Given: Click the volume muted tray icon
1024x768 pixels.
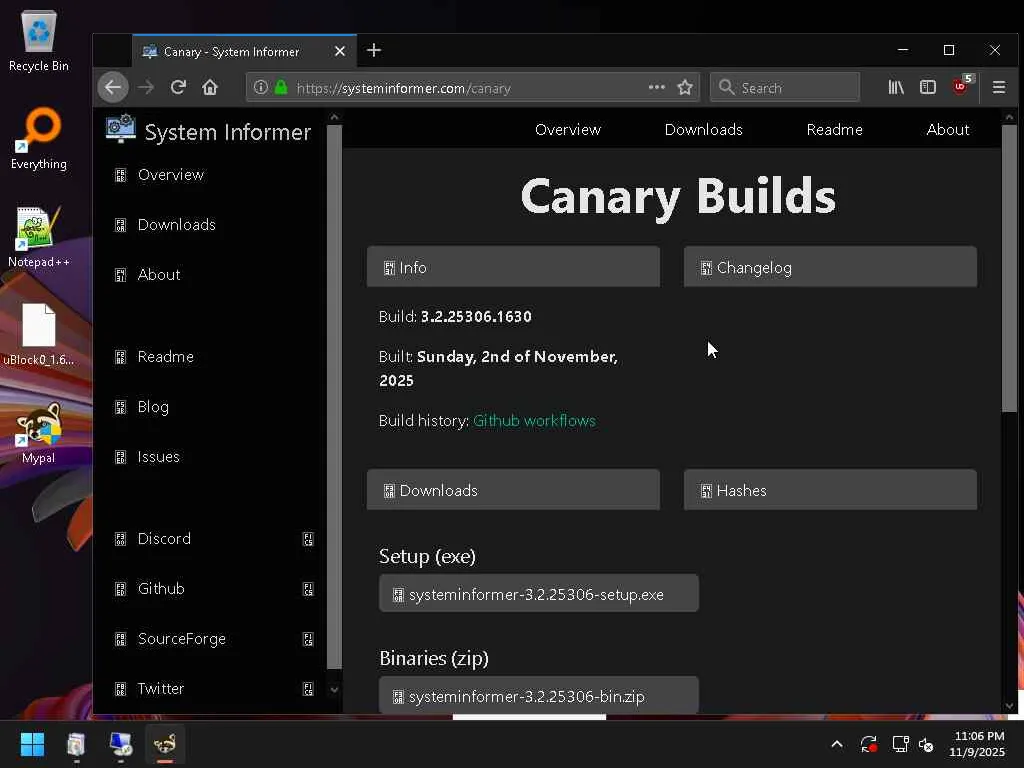Looking at the screenshot, I should pyautogui.click(x=926, y=744).
